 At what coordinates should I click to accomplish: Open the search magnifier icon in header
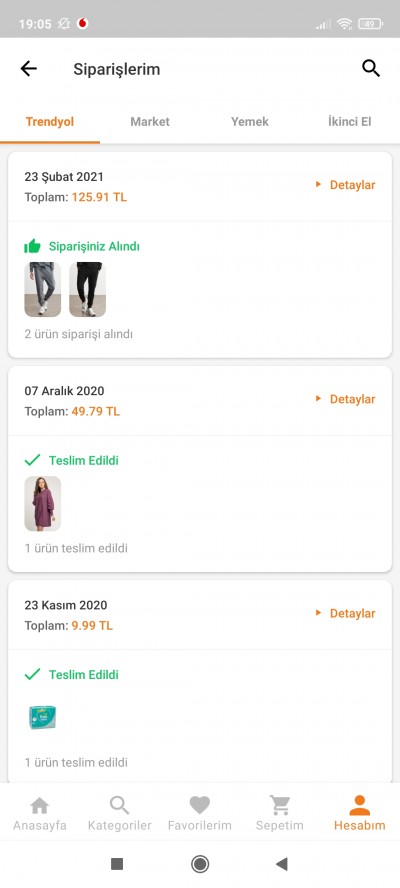pyautogui.click(x=371, y=69)
